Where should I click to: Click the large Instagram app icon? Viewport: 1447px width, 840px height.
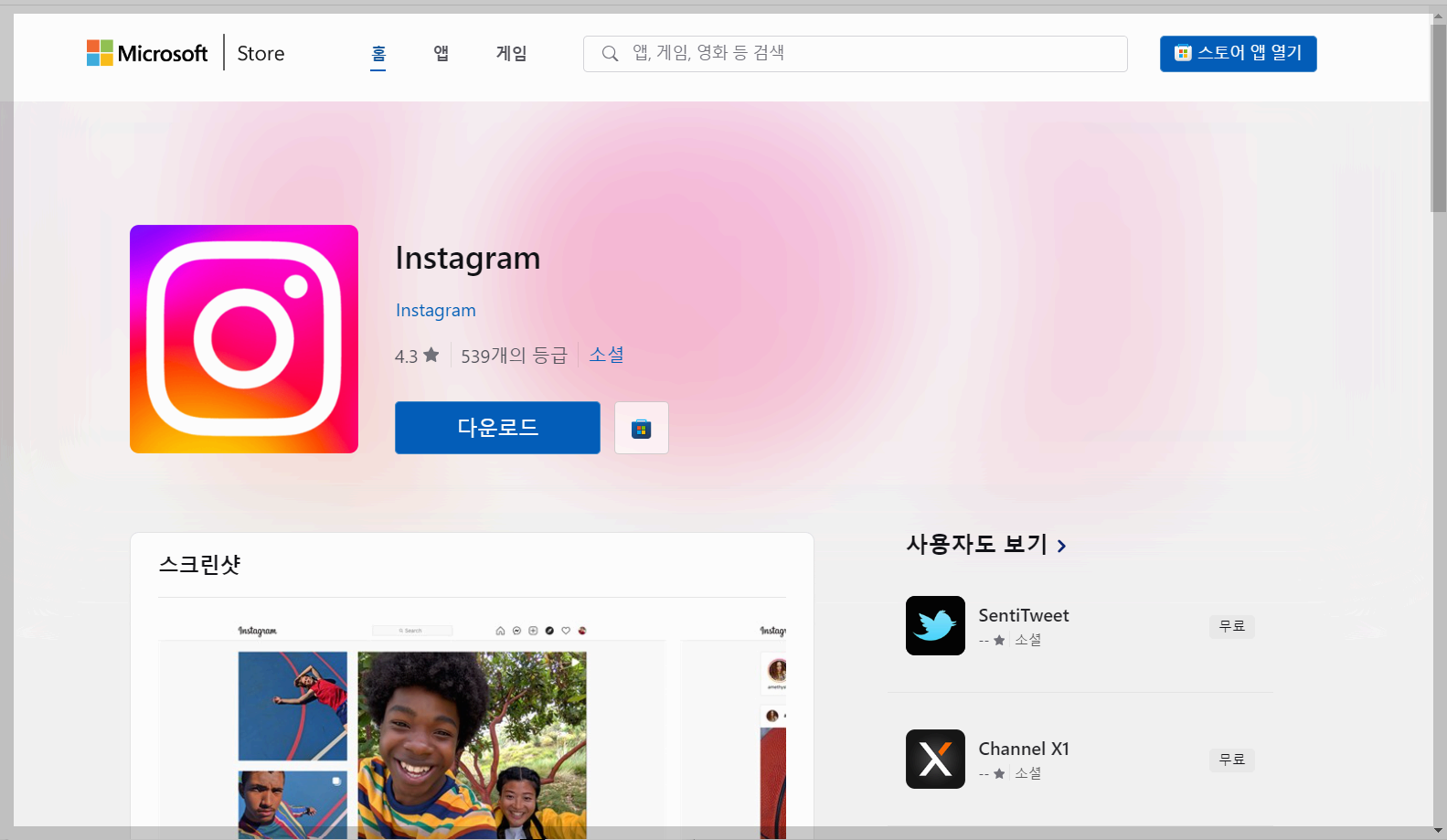click(x=244, y=339)
